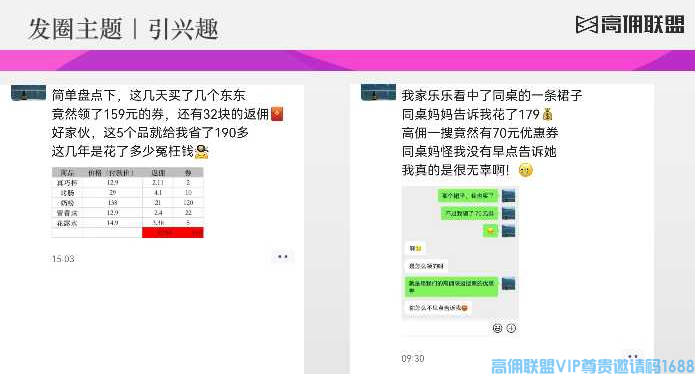
Task: Select line 同桌妈妈告诉我花了179
Action: [471, 114]
